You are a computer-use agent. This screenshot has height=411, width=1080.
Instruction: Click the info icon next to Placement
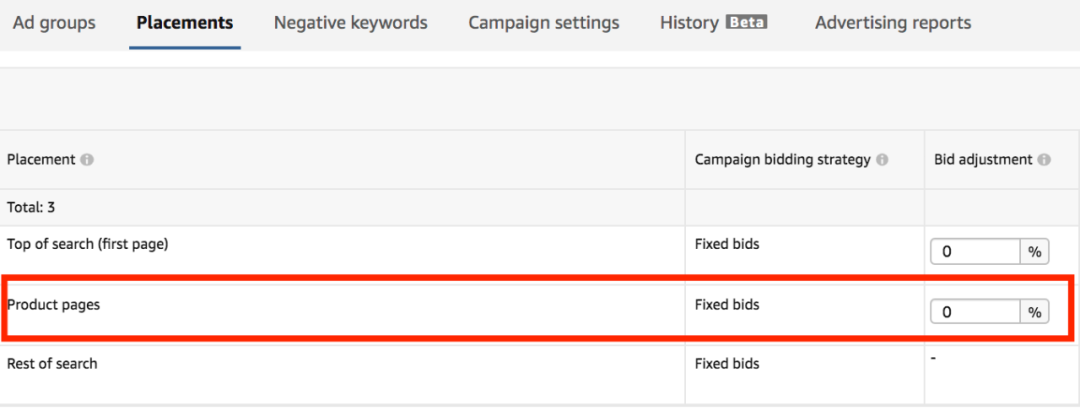pyautogui.click(x=86, y=160)
